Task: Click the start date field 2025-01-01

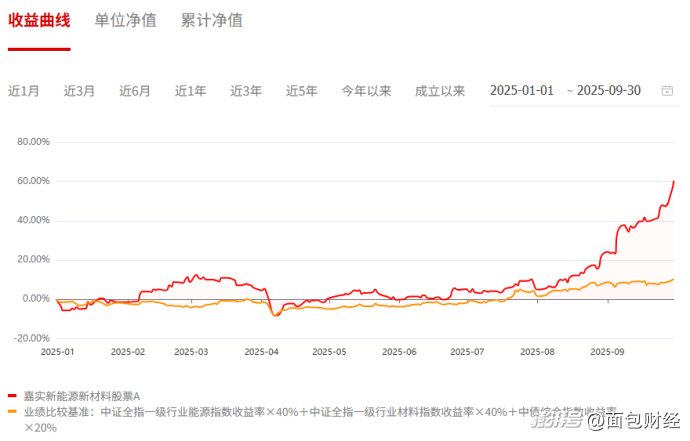Action: point(522,90)
